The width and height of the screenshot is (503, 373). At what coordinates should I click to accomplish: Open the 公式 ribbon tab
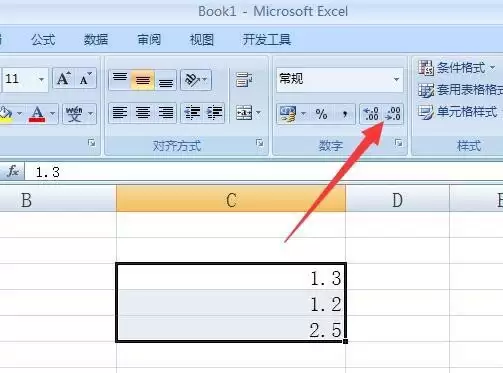[x=43, y=40]
